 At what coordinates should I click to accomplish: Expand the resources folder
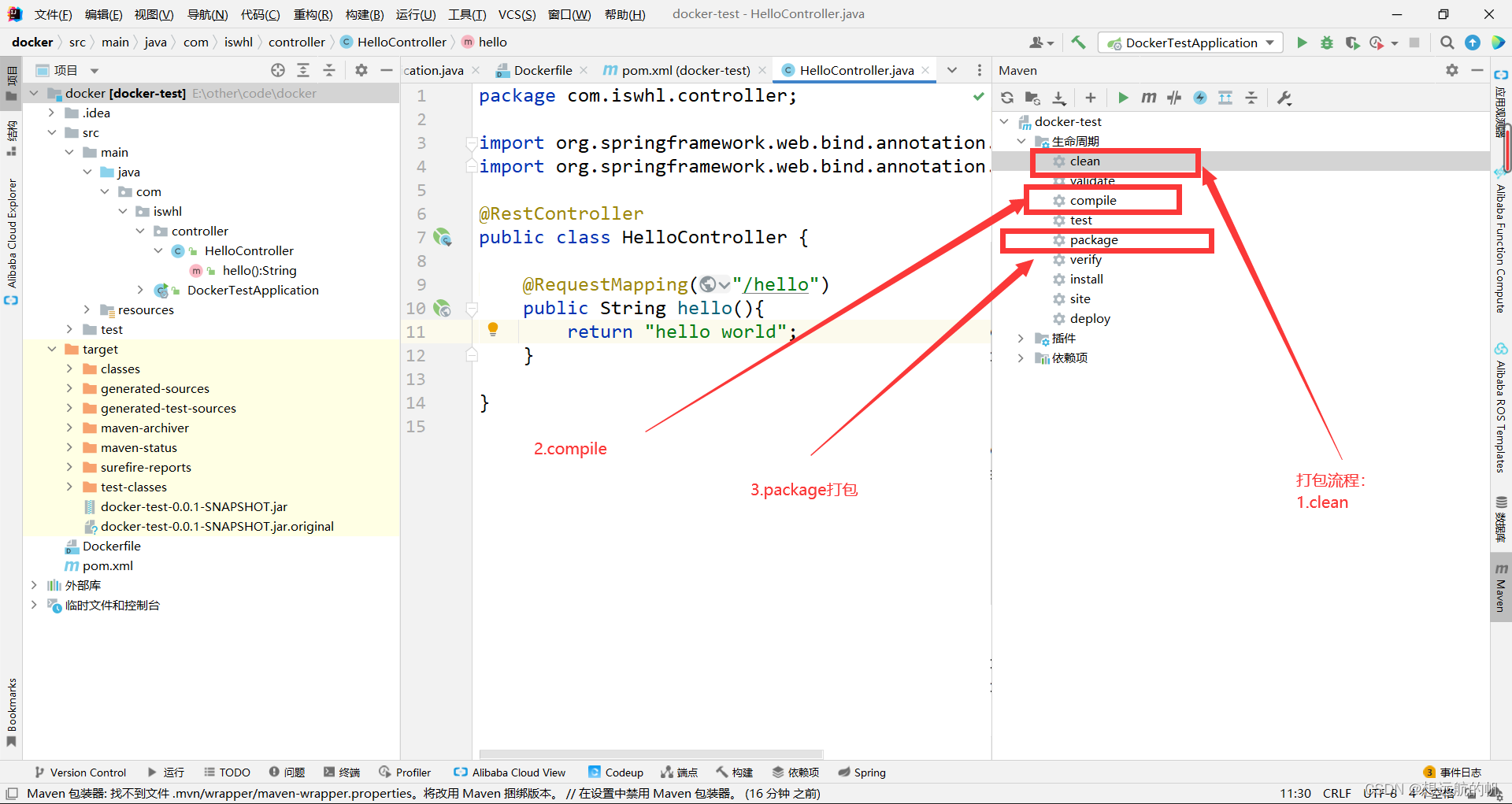[87, 309]
